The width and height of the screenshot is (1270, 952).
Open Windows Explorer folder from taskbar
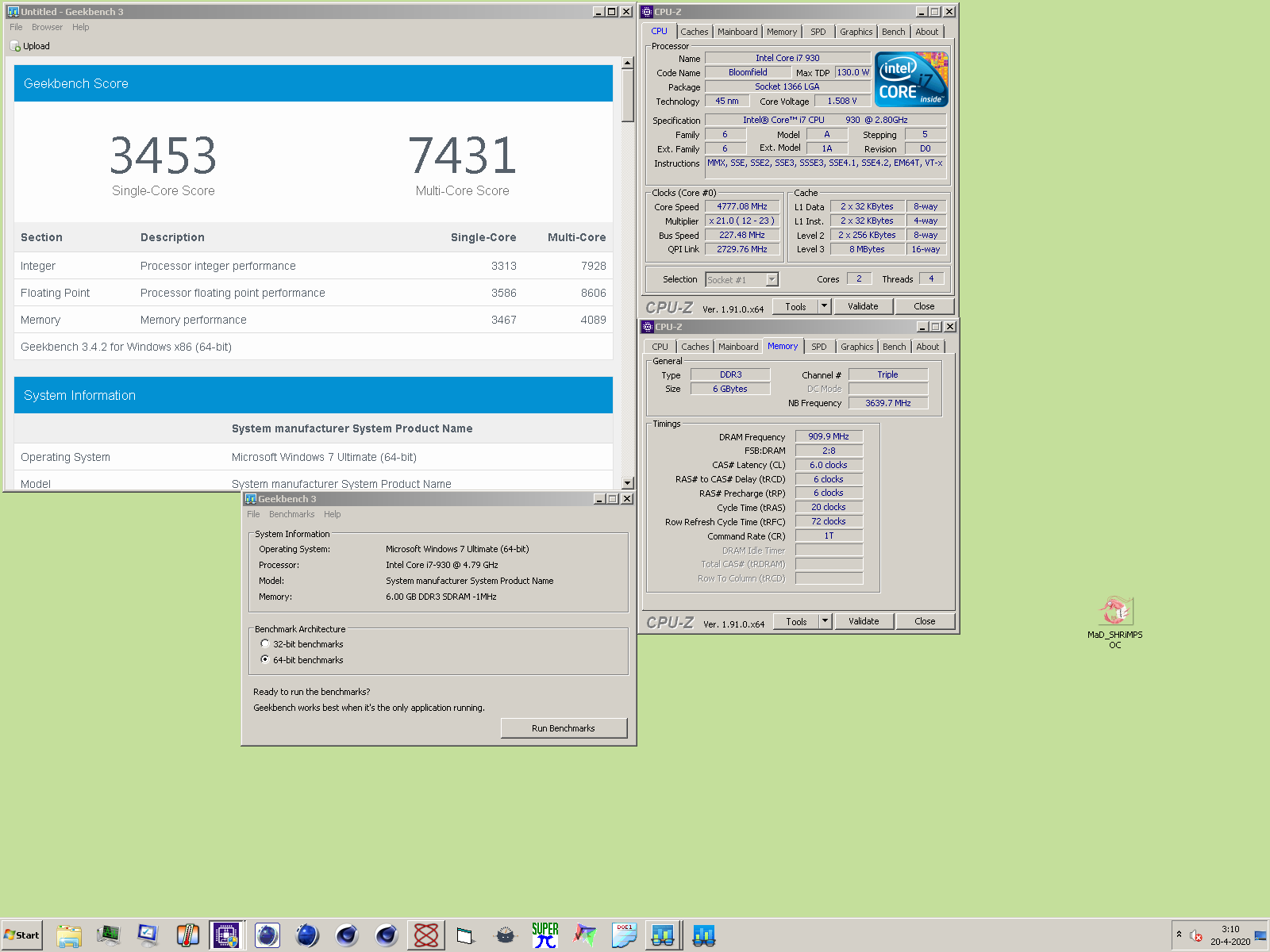click(69, 935)
